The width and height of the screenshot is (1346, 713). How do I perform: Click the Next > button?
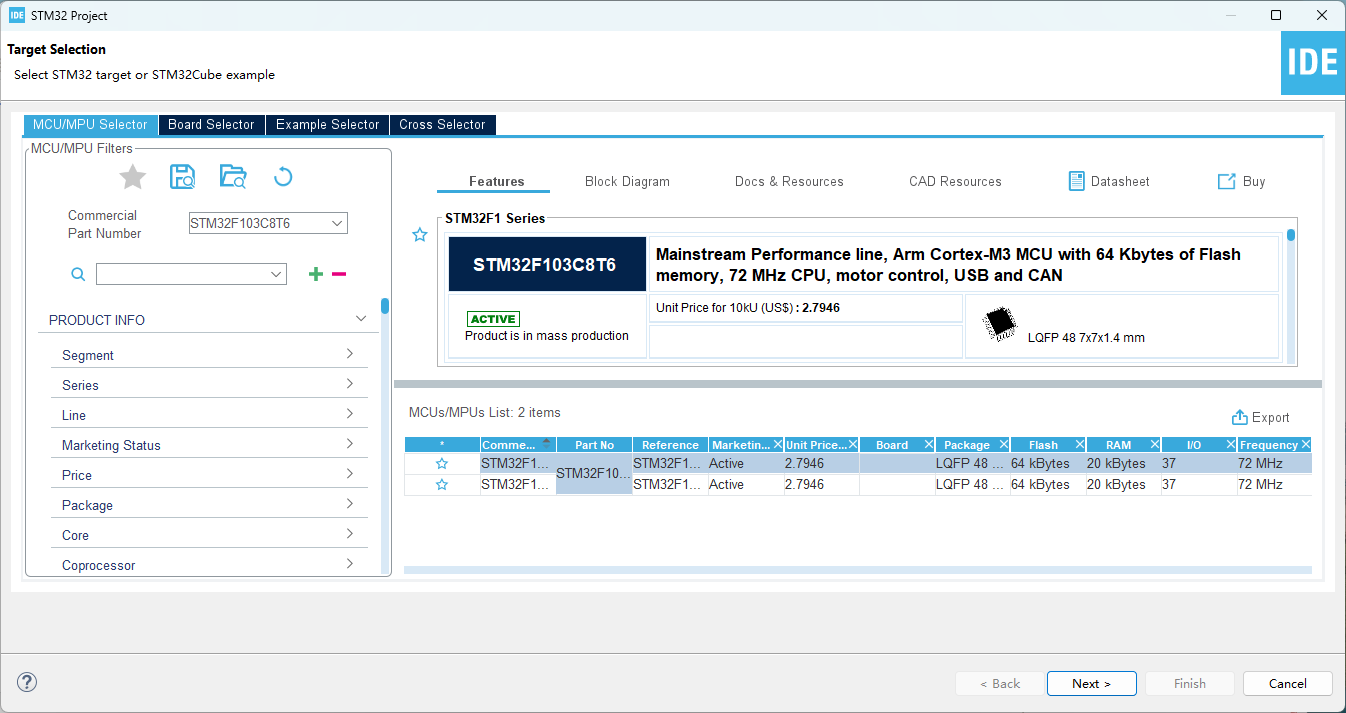(x=1091, y=684)
